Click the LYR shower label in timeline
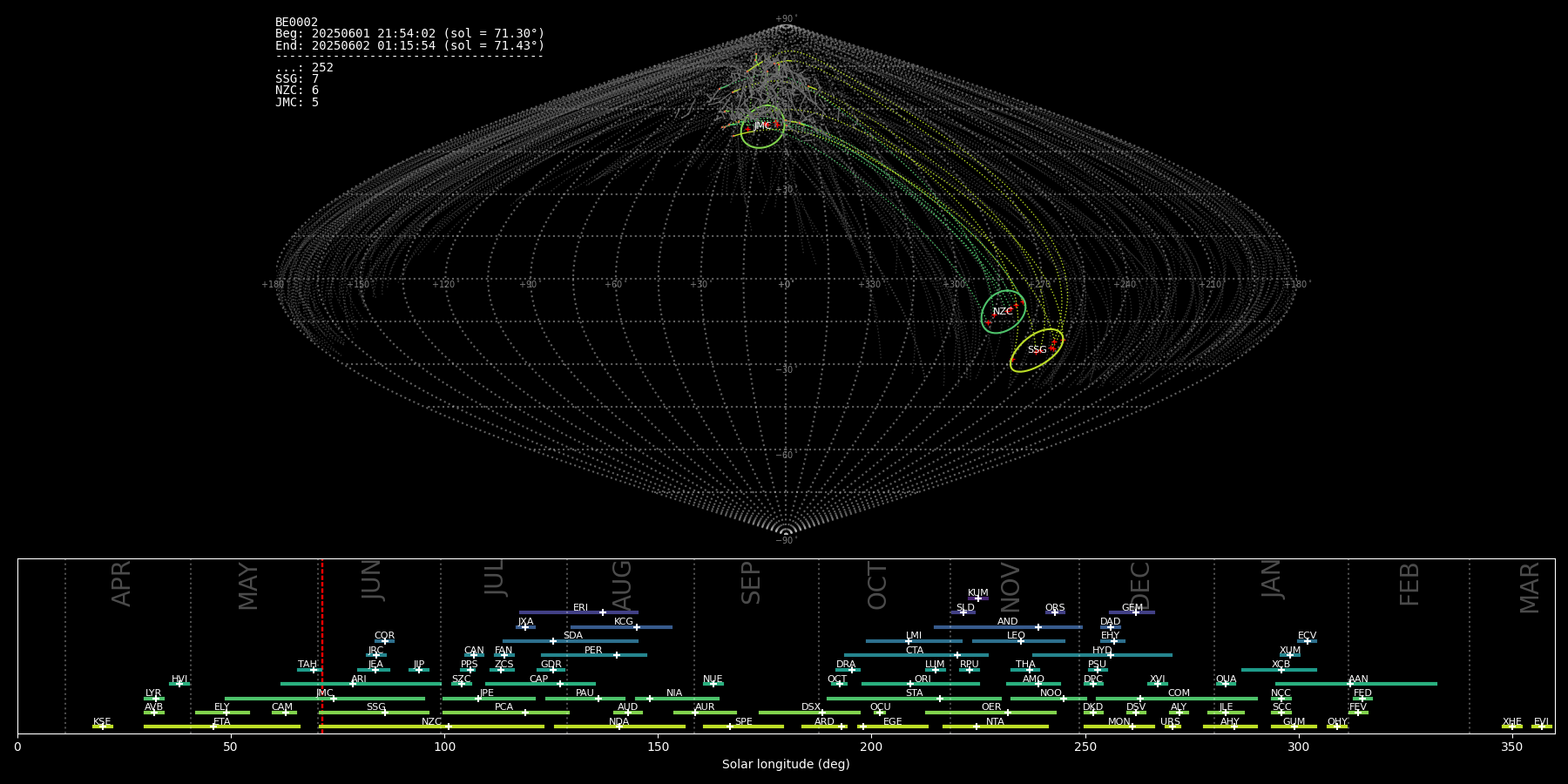This screenshot has width=1568, height=784. [x=153, y=693]
